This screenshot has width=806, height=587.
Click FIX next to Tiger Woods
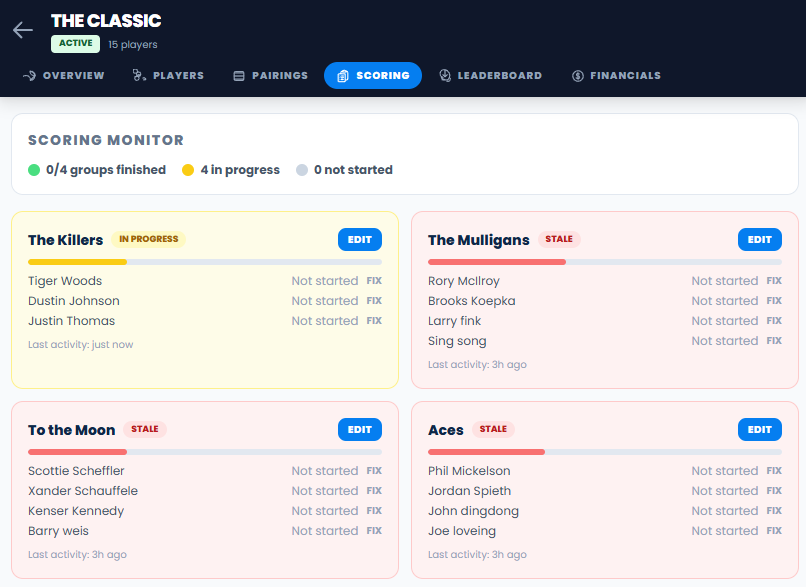click(374, 280)
